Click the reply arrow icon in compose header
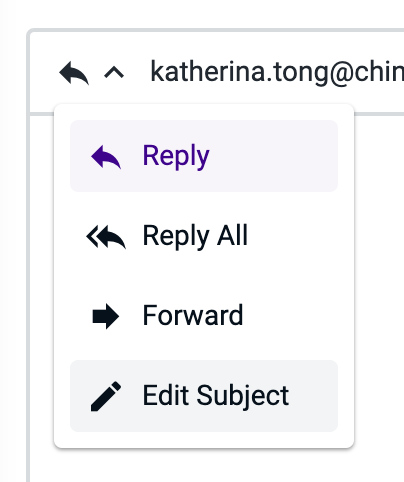Screen dimensions: 404x482 pos(74,73)
